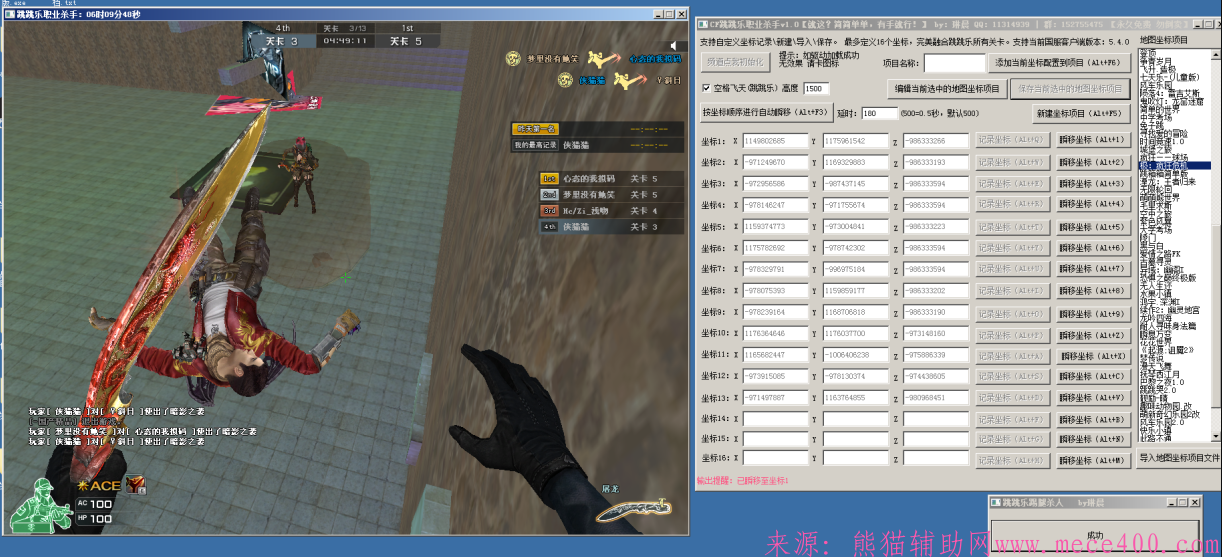1222x557 pixels.
Task: Click the ACE badge icon in HUD
Action: point(100,485)
